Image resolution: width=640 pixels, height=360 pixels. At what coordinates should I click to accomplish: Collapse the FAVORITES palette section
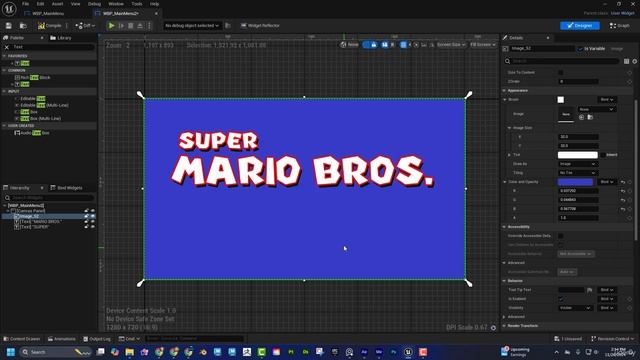tap(4, 56)
